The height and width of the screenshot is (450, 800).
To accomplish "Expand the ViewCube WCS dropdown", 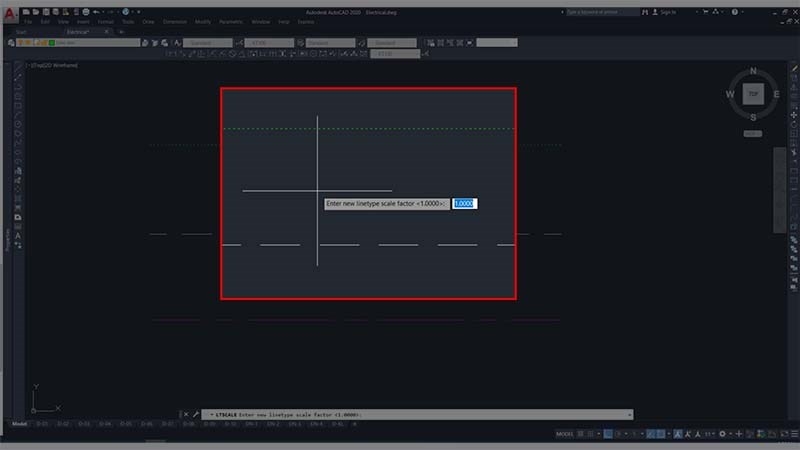I will [x=753, y=134].
